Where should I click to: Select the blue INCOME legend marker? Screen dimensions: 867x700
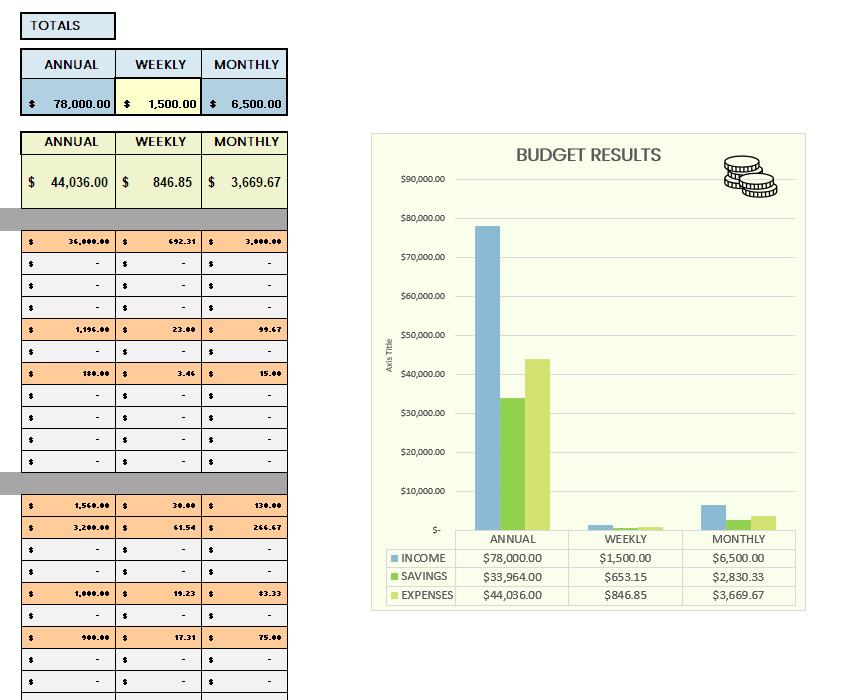(x=390, y=558)
